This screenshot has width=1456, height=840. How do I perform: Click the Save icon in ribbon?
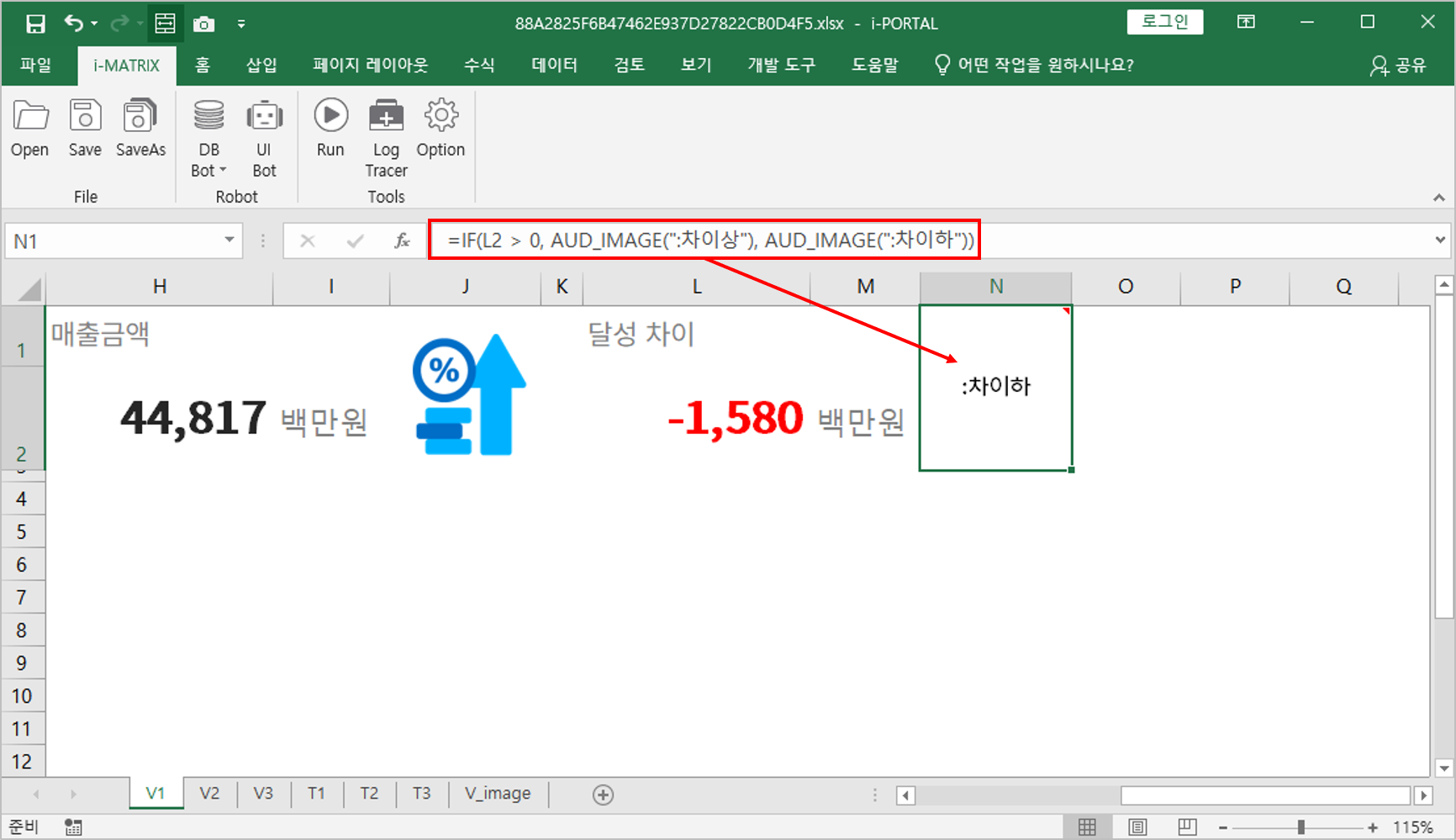[x=85, y=117]
